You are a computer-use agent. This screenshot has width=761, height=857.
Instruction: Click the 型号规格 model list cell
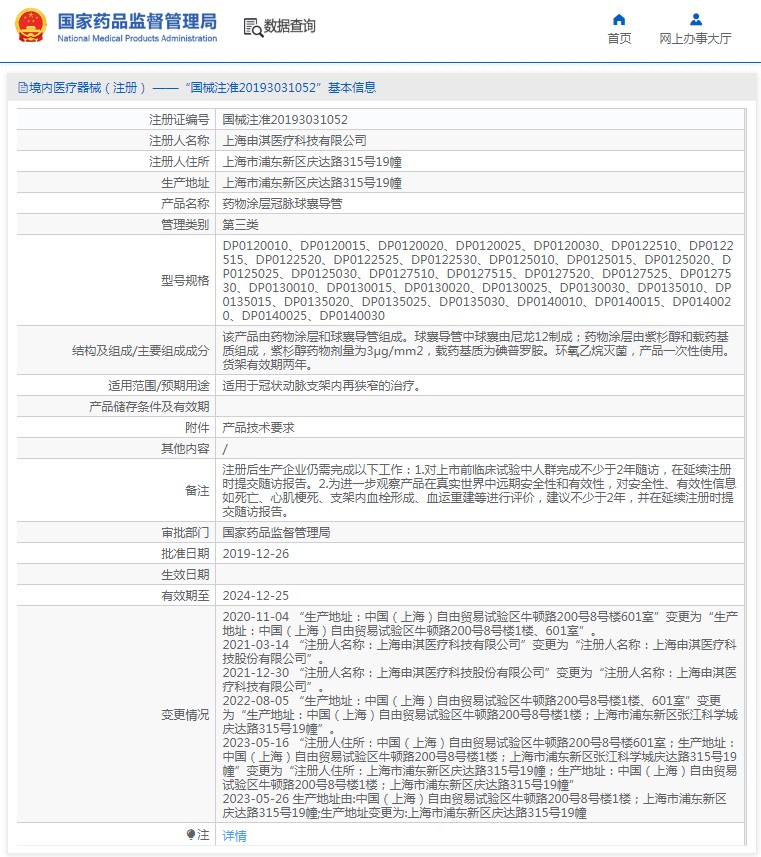479,280
